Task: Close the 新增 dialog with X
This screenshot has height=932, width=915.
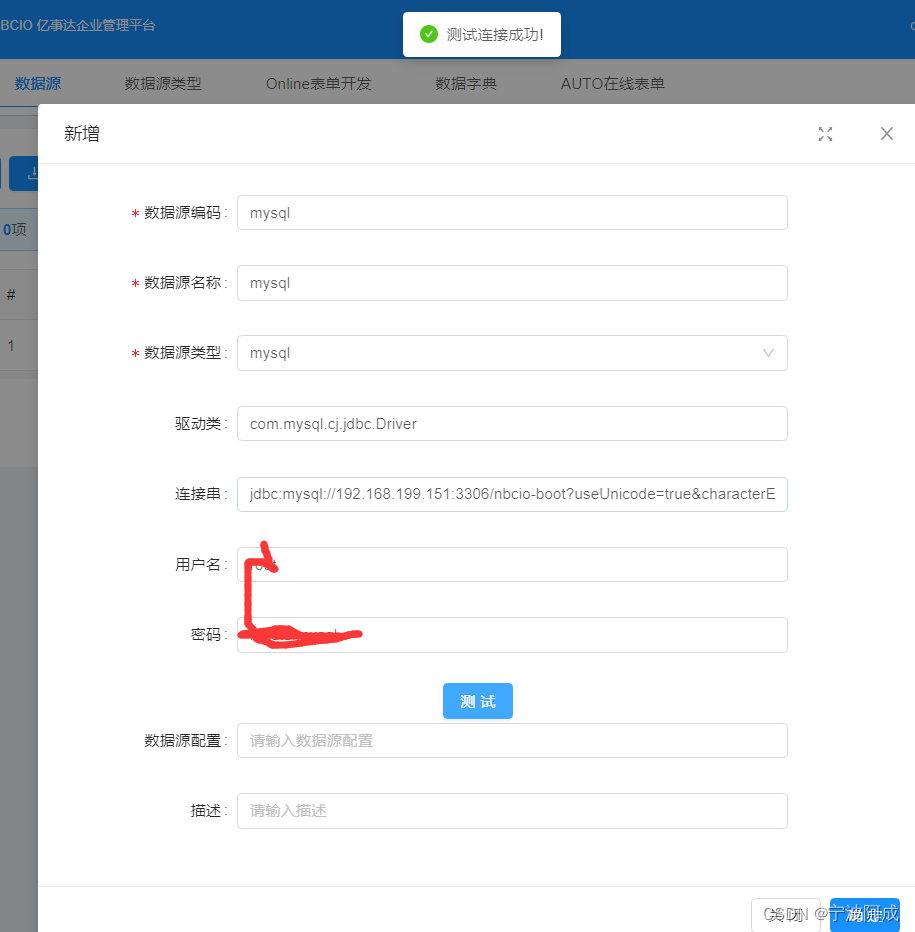Action: (886, 134)
